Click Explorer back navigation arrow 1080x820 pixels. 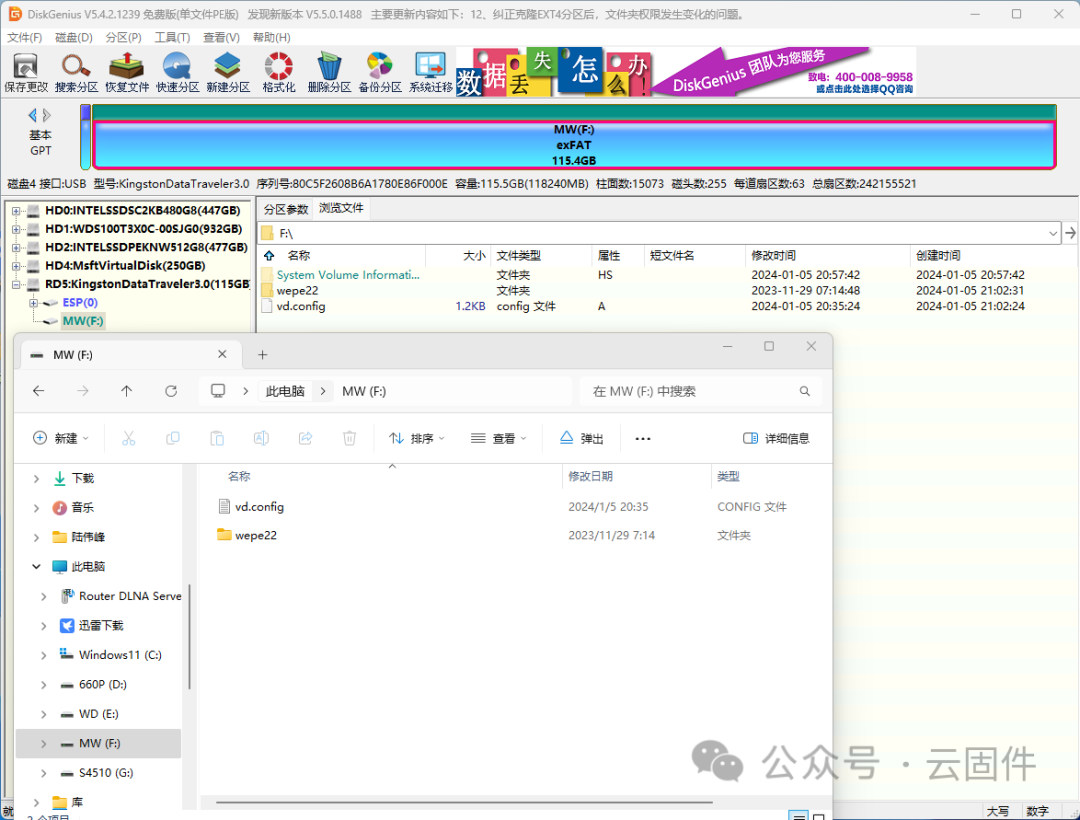(x=39, y=391)
